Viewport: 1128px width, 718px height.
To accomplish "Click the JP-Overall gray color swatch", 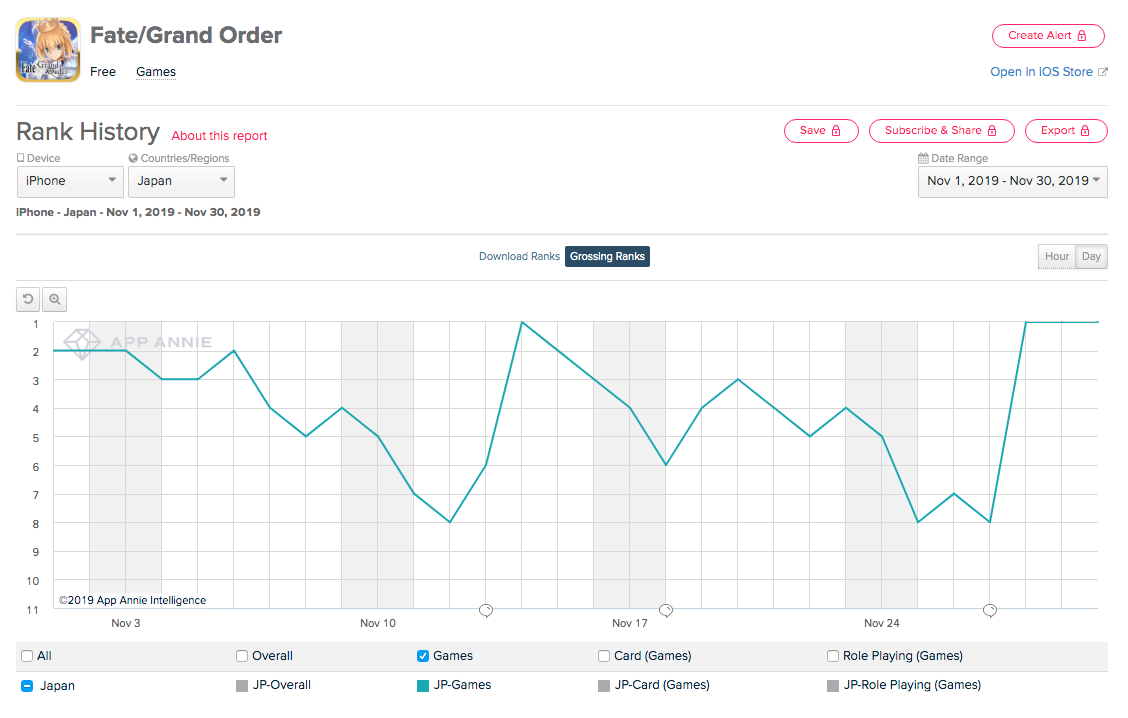I will click(242, 686).
